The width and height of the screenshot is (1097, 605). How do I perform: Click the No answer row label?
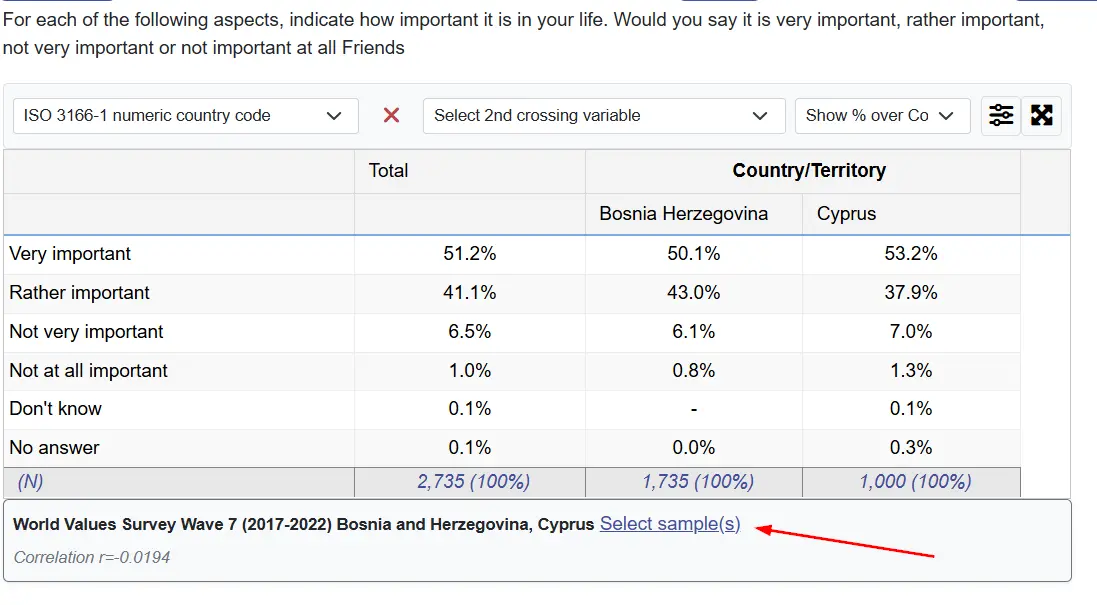point(54,448)
